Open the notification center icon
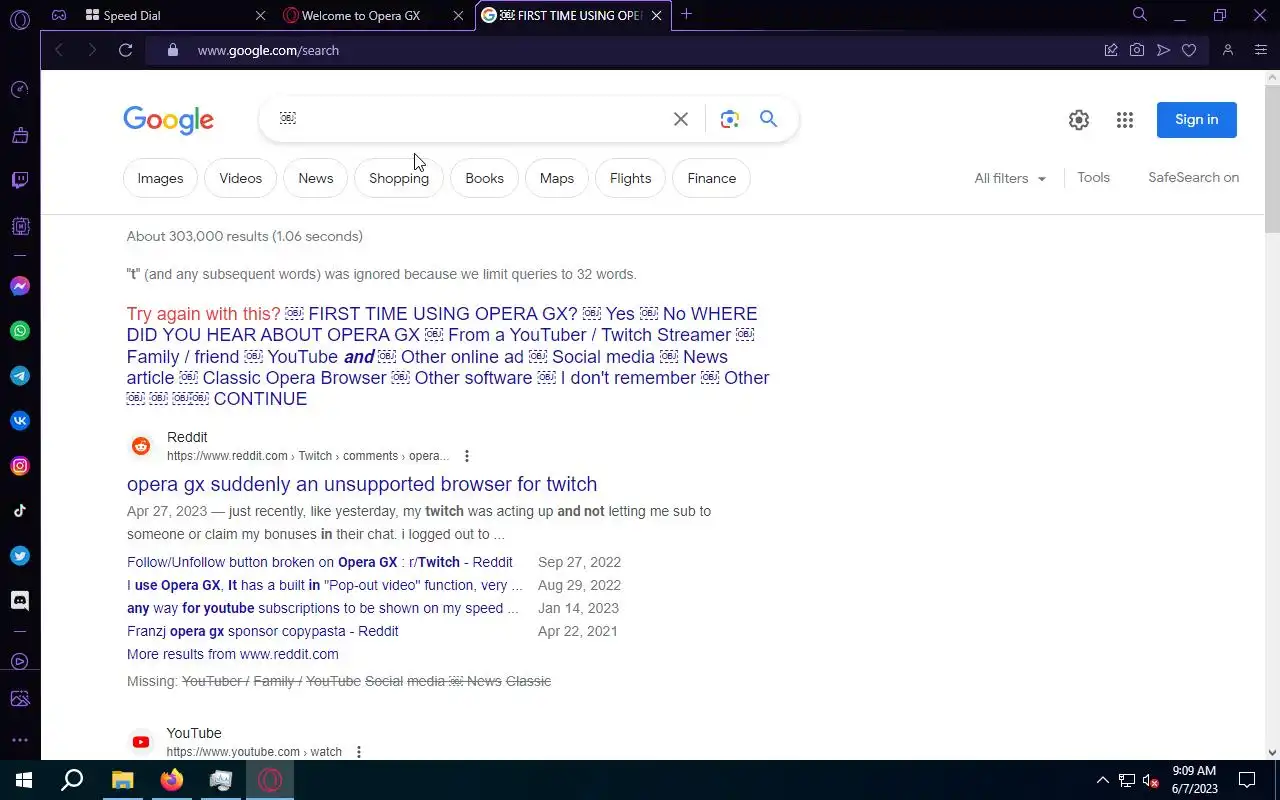The image size is (1280, 800). [x=1247, y=780]
